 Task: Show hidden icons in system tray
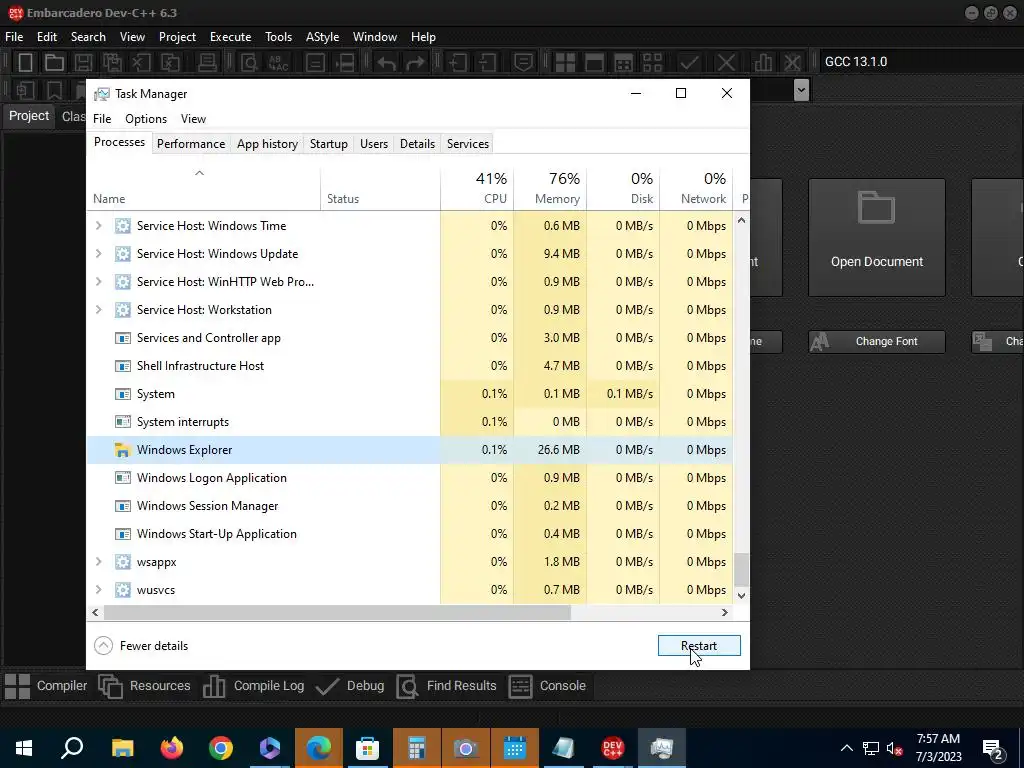click(x=846, y=748)
